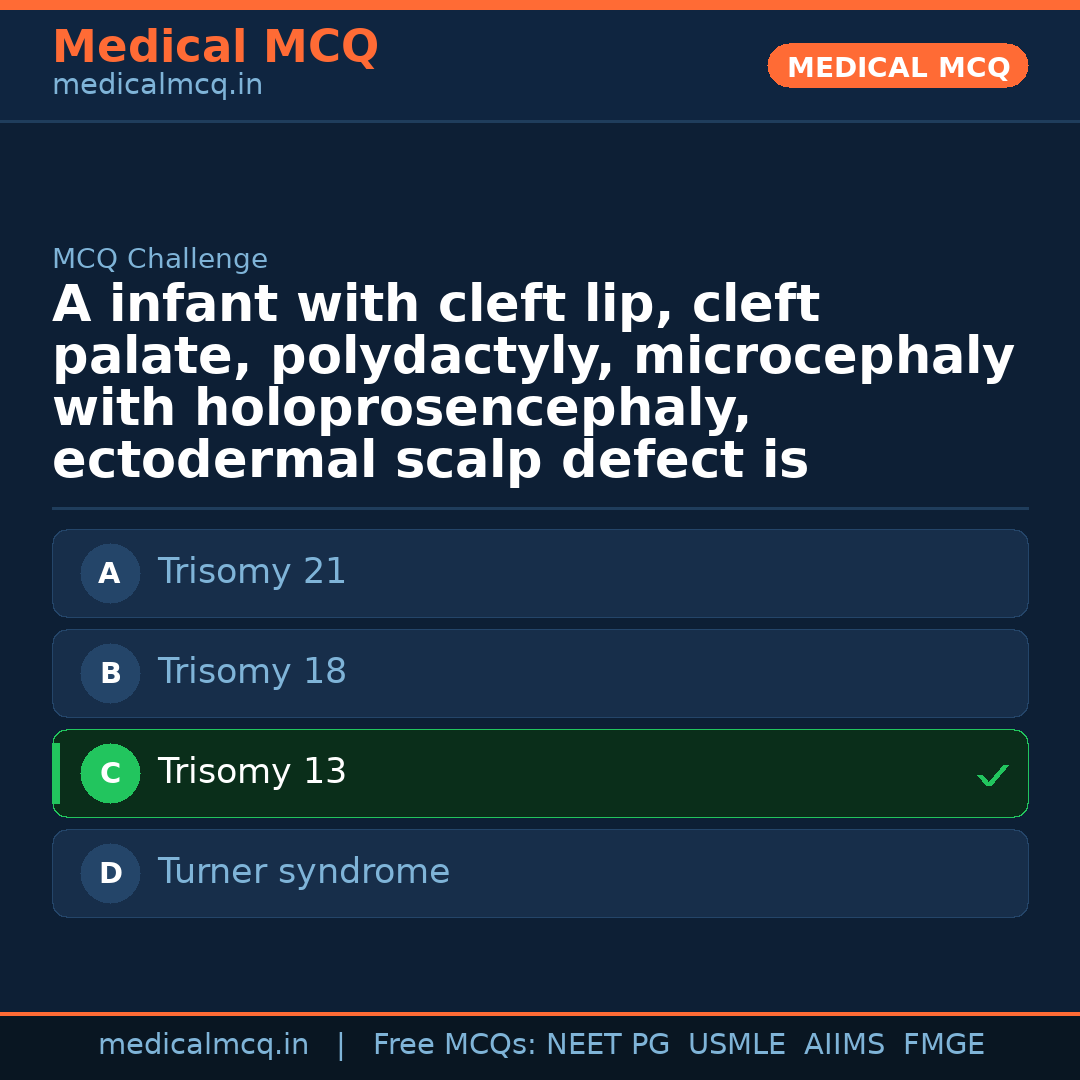
Task: Choose the Trisomy 18 answer option
Action: (x=540, y=673)
